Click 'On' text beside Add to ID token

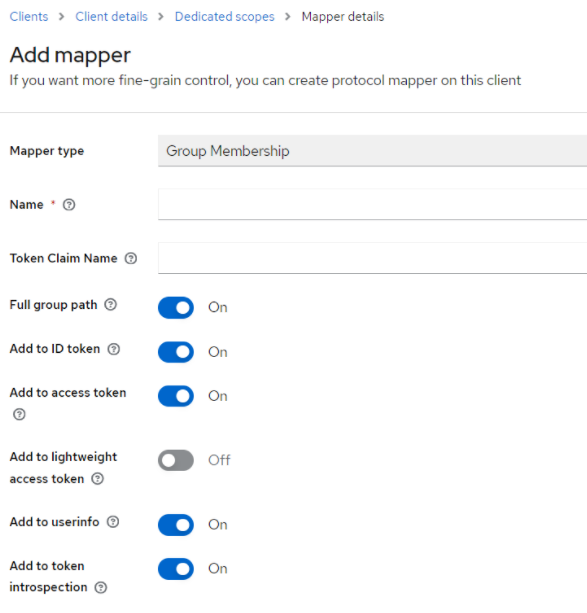[x=218, y=352]
